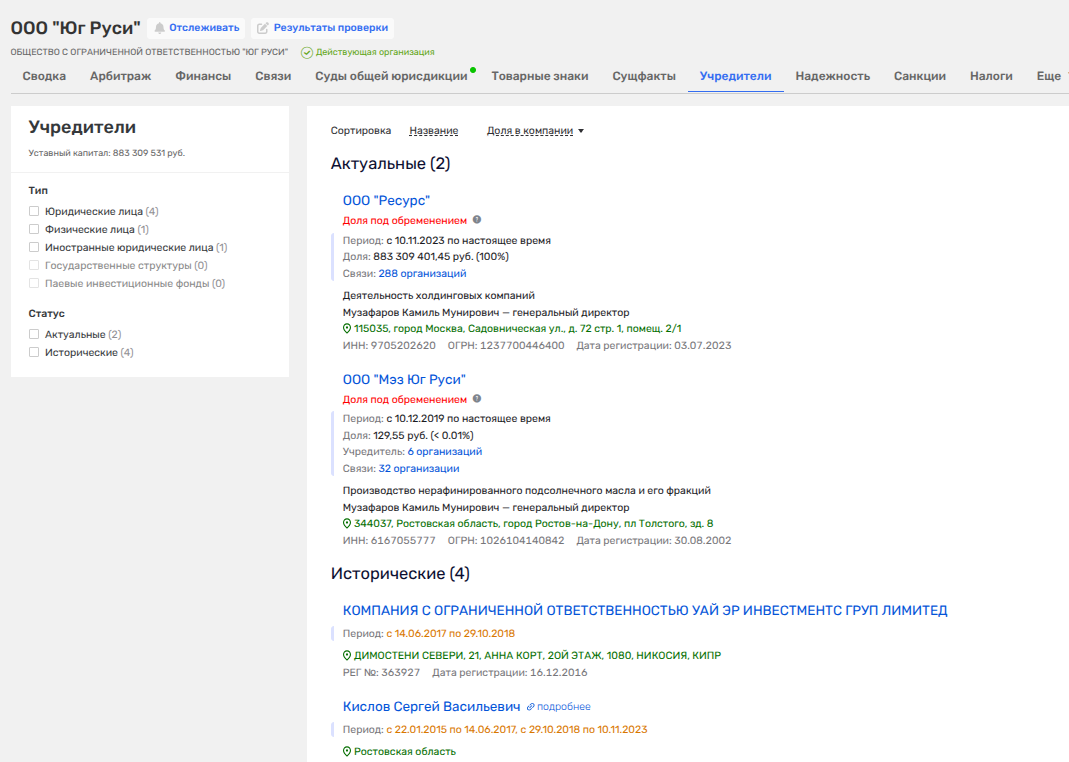The height and width of the screenshot is (762, 1069).
Task: Open the Налоги tab
Action: (x=991, y=76)
